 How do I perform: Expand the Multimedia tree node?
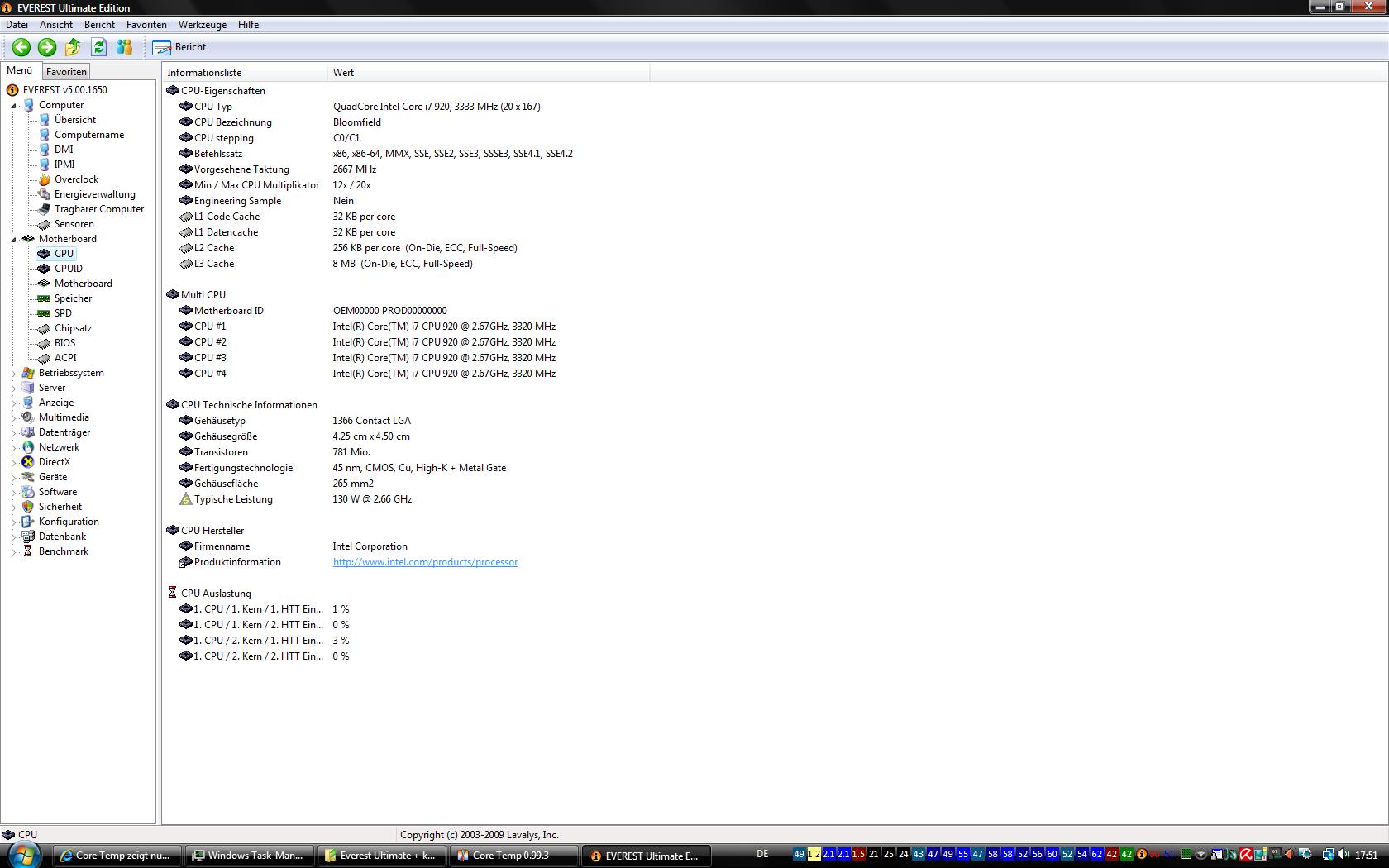point(13,418)
